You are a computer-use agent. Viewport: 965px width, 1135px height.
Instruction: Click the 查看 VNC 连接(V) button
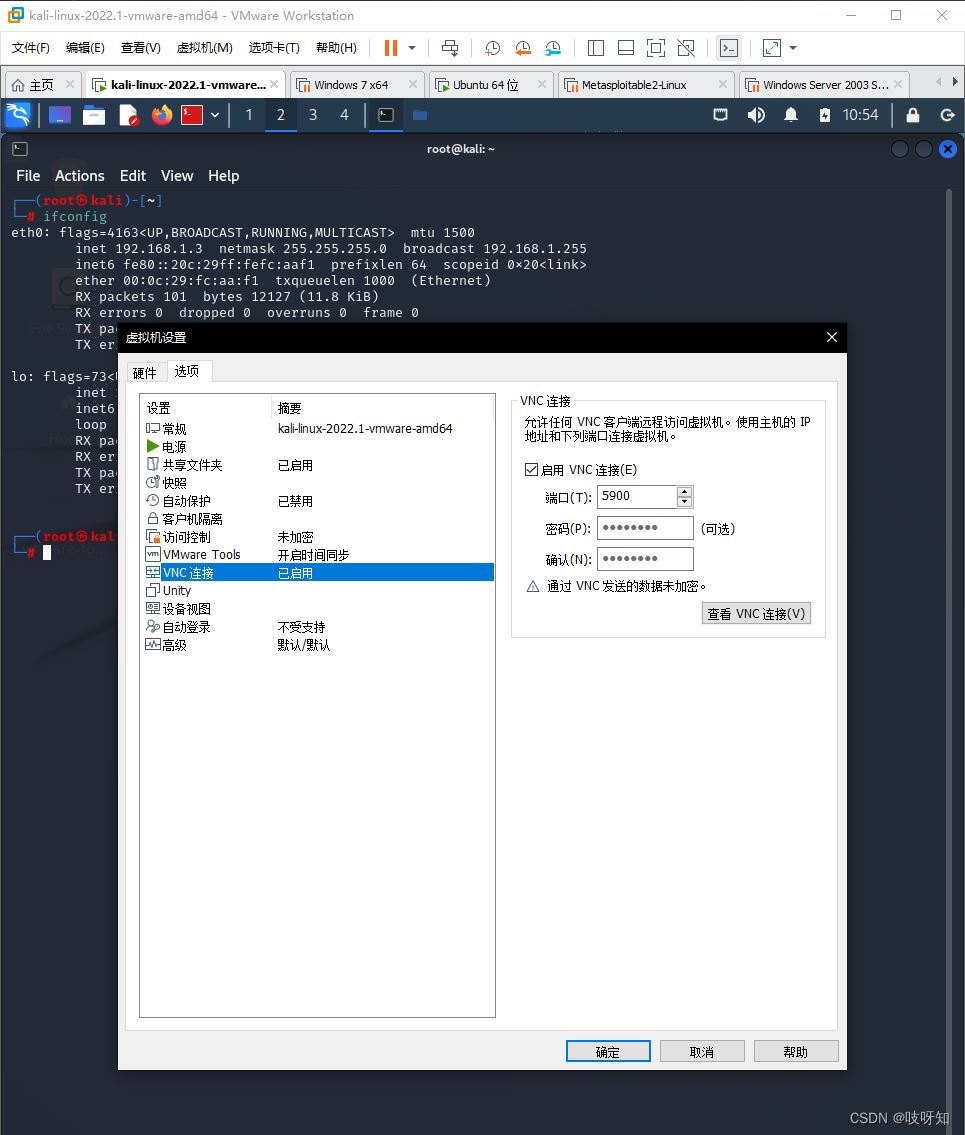click(x=756, y=614)
